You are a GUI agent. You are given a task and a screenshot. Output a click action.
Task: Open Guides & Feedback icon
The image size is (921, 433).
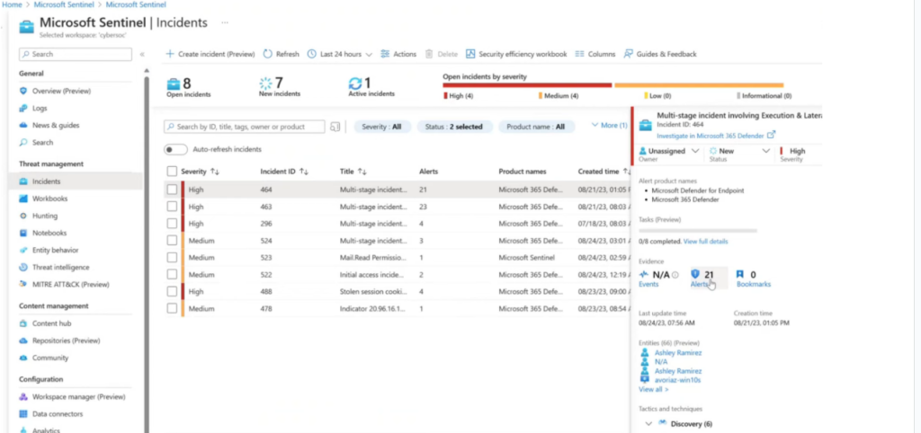tap(628, 54)
